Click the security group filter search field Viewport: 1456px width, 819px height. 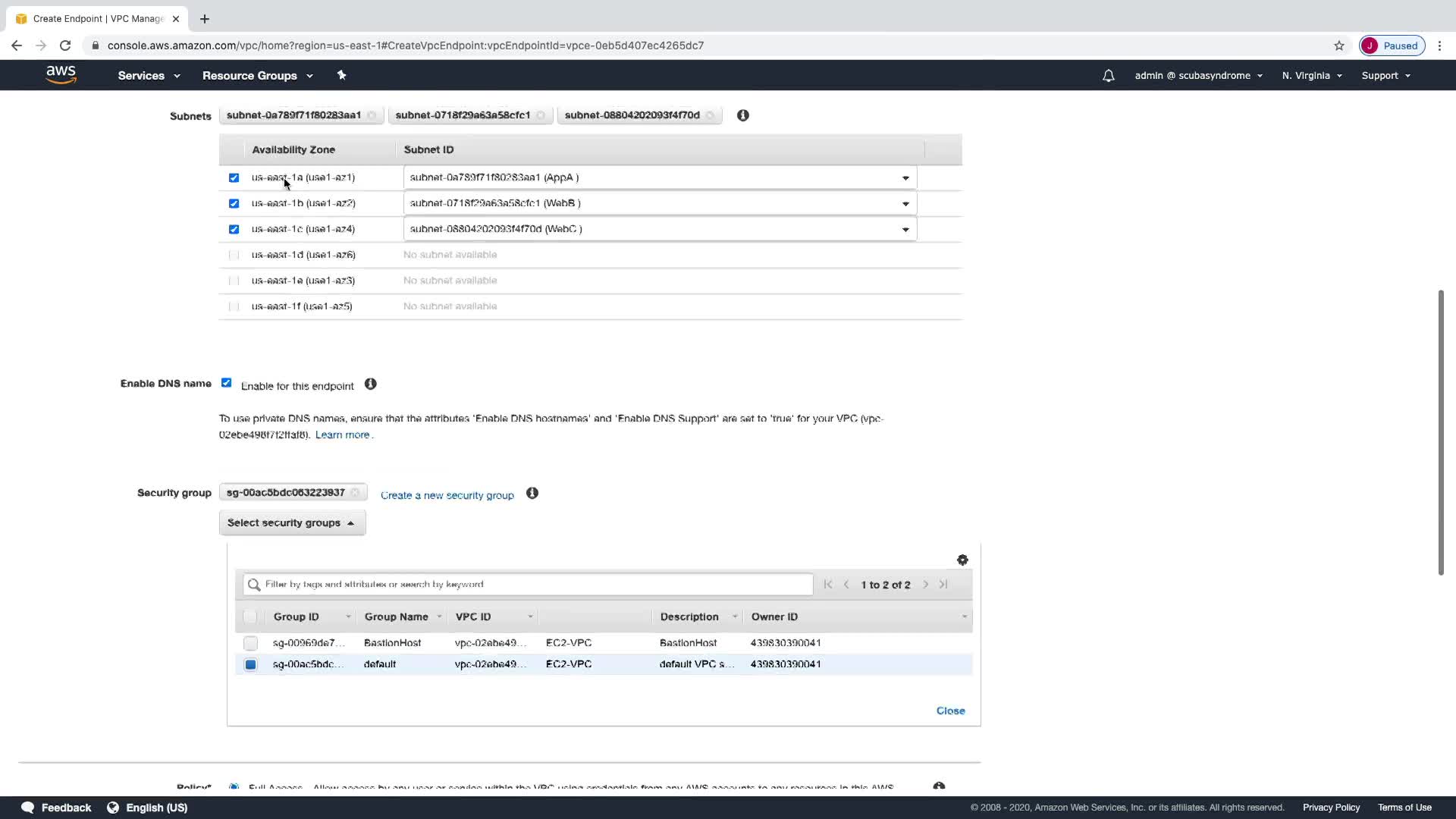coord(529,585)
